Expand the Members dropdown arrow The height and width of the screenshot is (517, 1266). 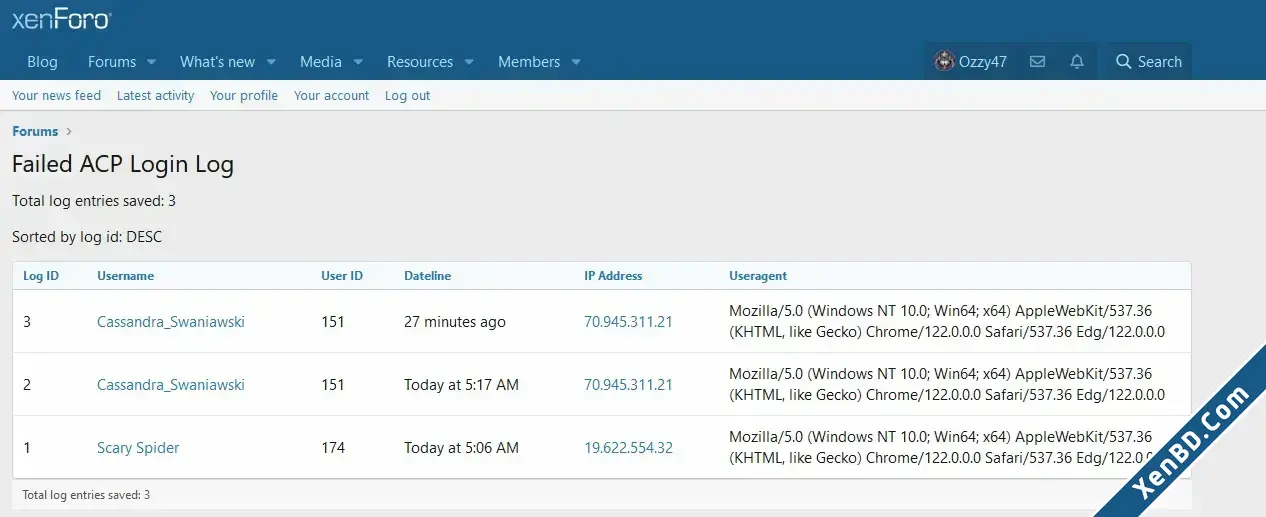575,62
